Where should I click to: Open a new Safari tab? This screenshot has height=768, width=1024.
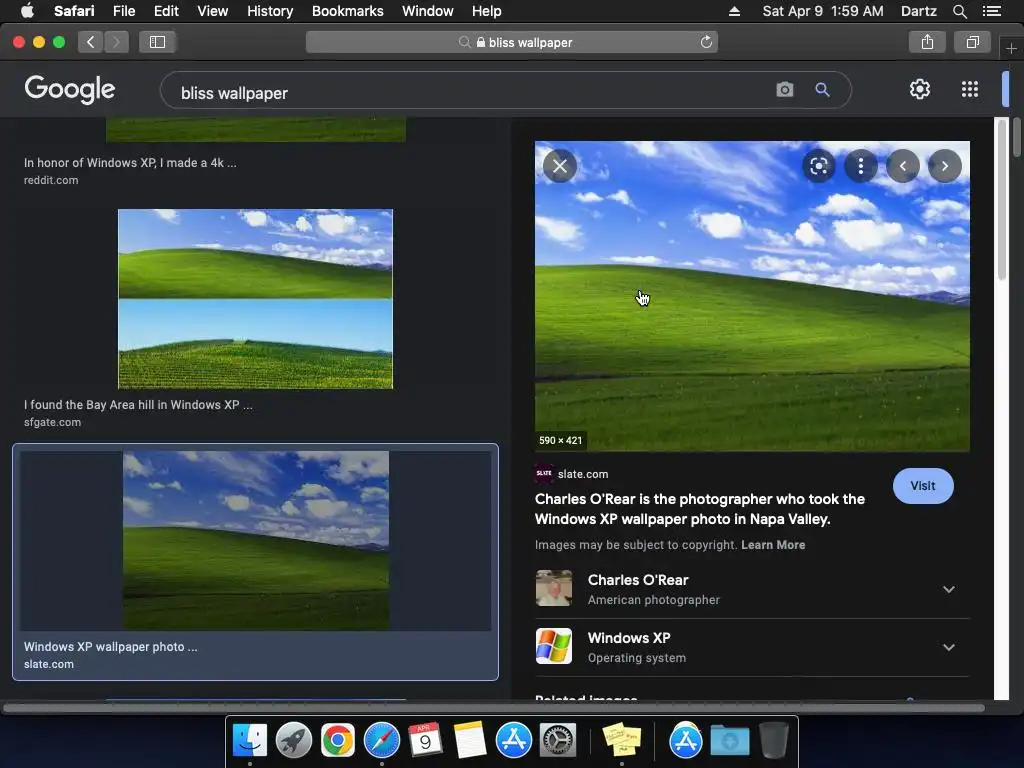[1011, 48]
